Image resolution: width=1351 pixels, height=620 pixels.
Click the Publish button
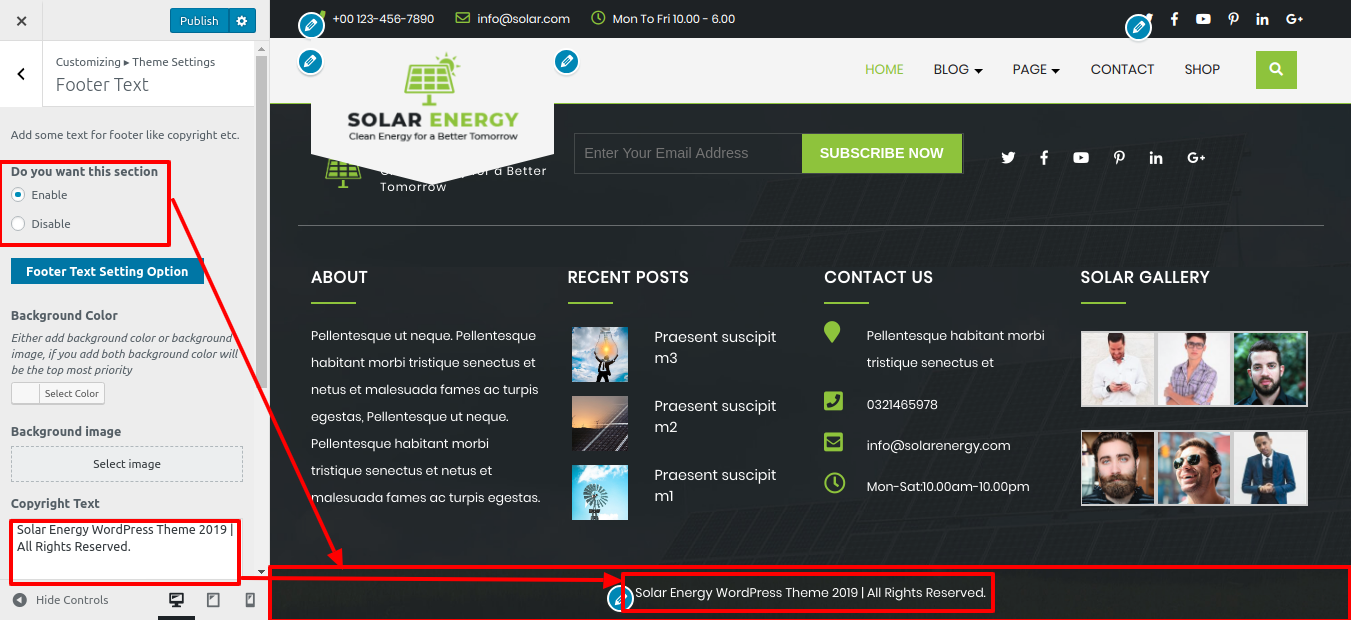tap(199, 20)
